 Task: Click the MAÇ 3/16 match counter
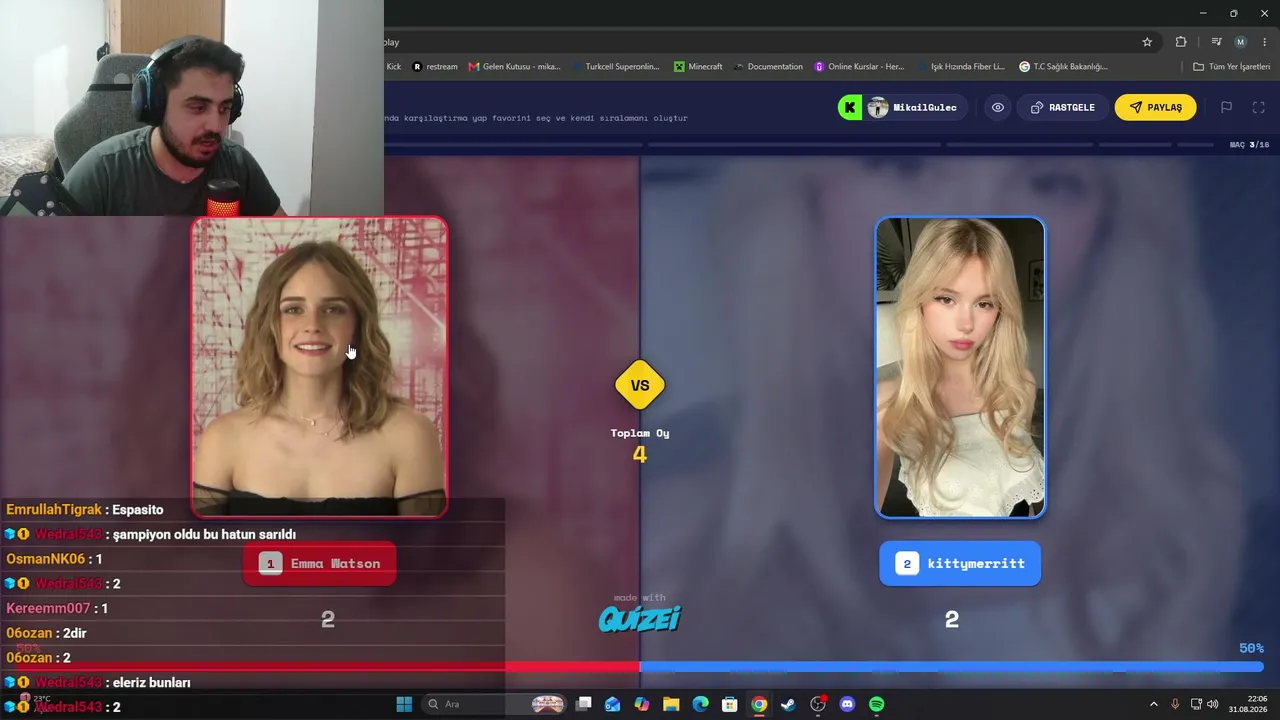pyautogui.click(x=1250, y=145)
